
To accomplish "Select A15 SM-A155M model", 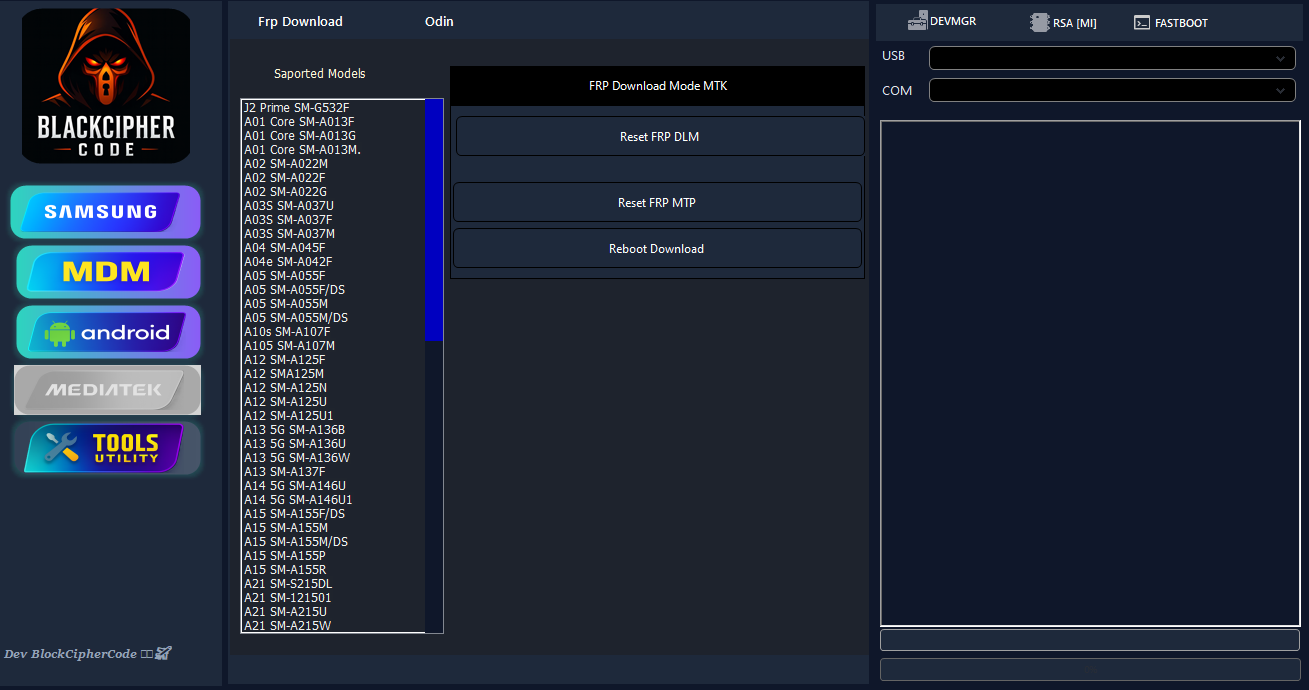I will pos(286,527).
